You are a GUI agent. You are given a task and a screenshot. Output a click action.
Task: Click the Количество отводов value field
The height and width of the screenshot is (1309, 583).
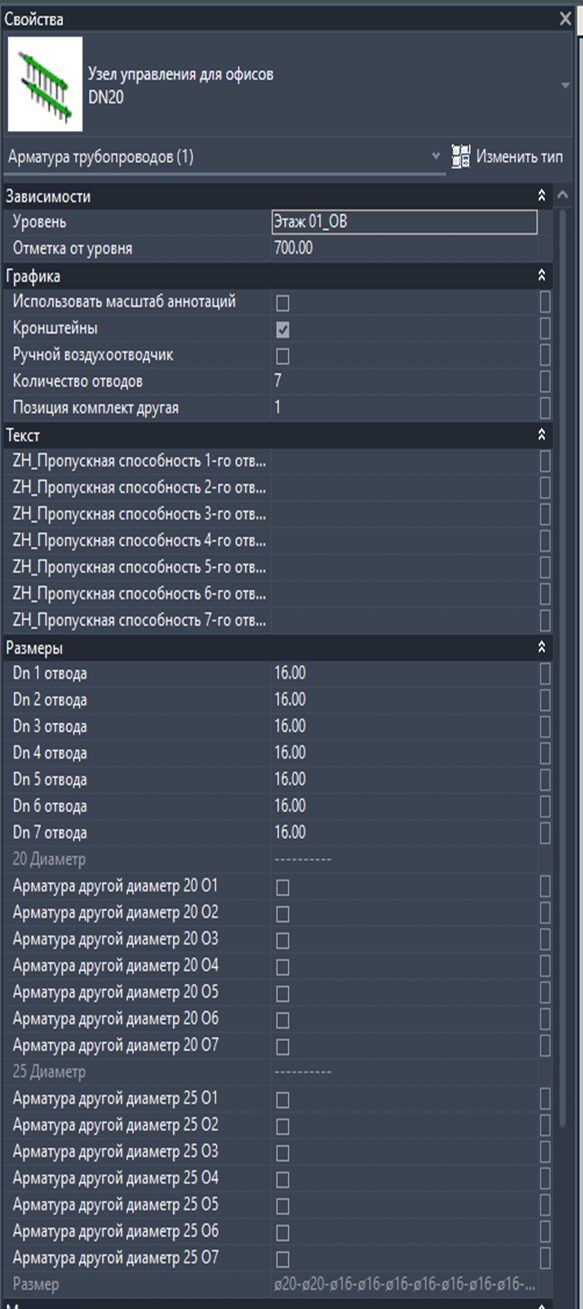[x=404, y=381]
